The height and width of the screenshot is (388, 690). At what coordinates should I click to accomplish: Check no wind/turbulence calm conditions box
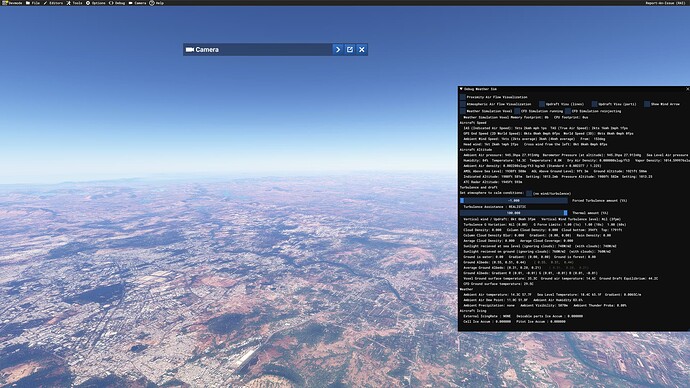coord(529,194)
